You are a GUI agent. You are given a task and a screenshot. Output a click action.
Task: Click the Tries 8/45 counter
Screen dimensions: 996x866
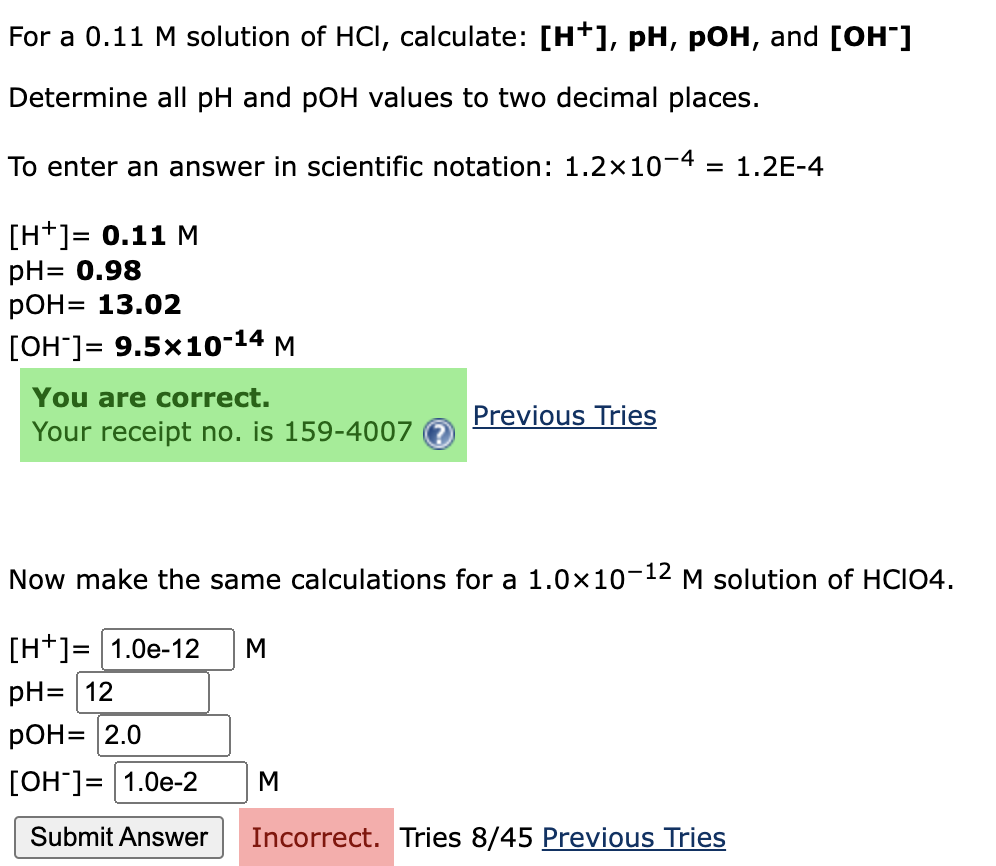pos(455,838)
